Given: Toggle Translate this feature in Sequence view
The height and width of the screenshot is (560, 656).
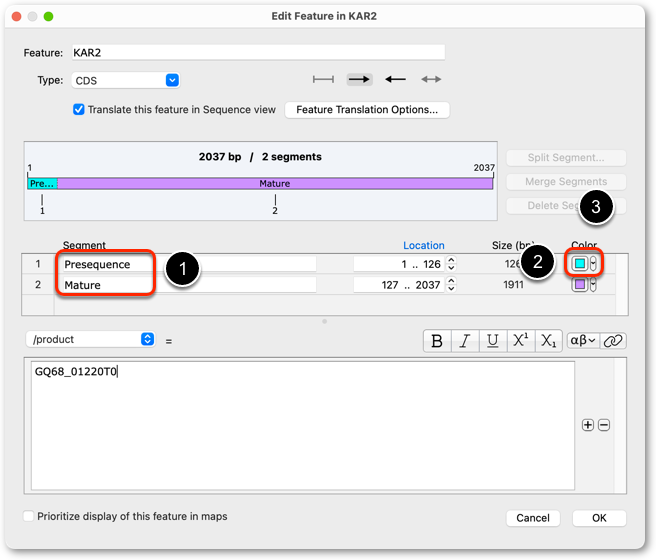Looking at the screenshot, I should pos(79,110).
